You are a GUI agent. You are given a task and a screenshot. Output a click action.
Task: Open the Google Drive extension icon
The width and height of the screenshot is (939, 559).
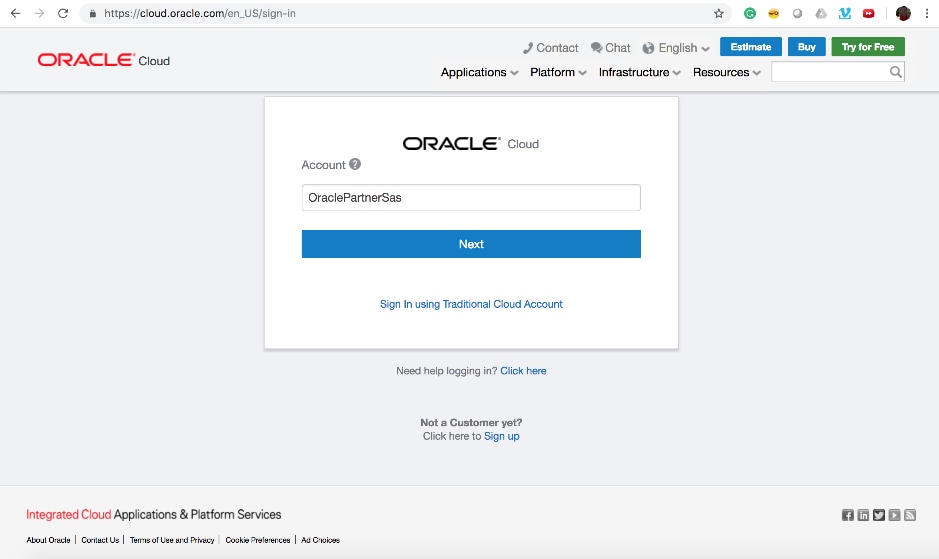coord(821,13)
